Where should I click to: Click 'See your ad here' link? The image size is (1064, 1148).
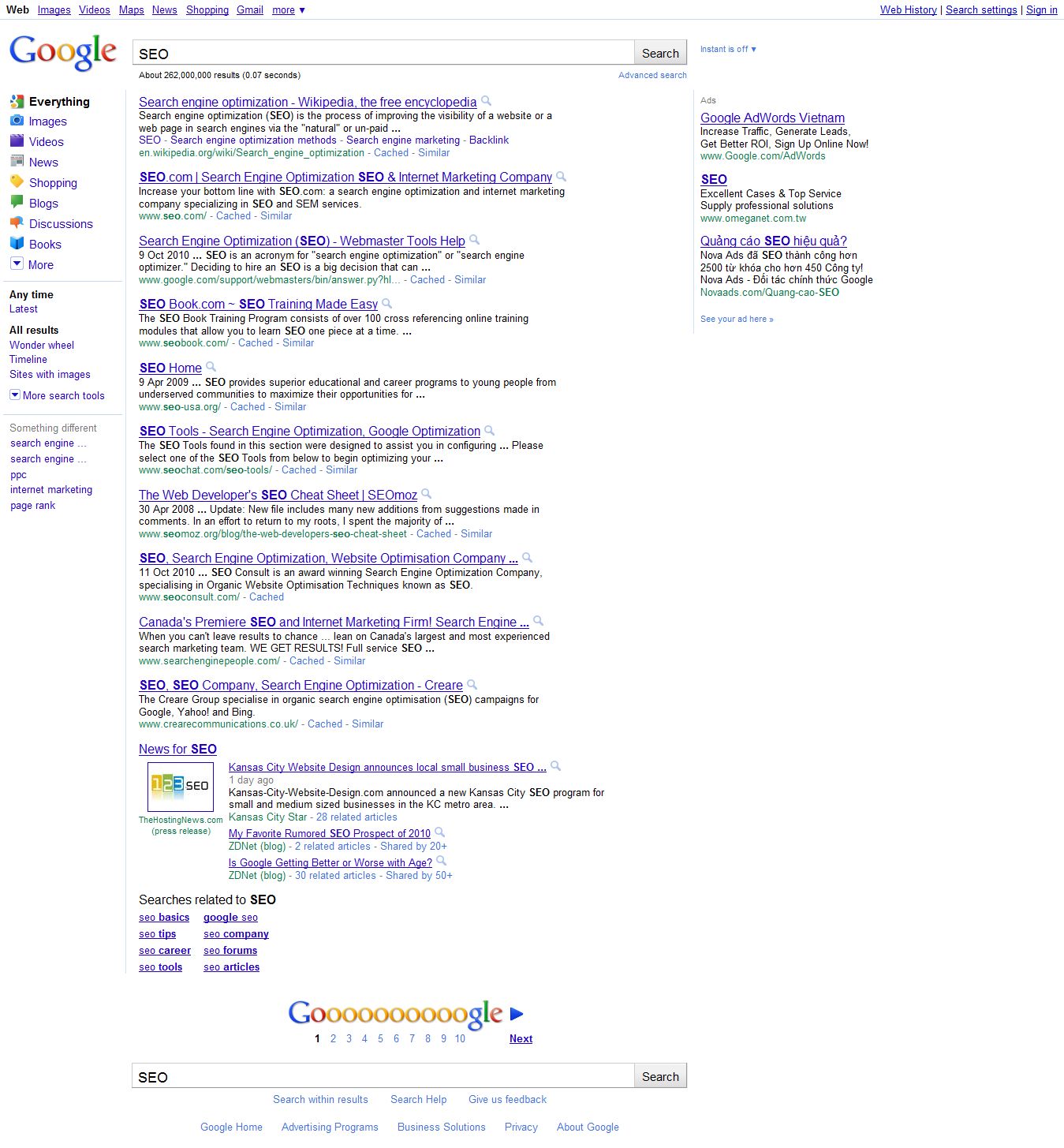(737, 319)
